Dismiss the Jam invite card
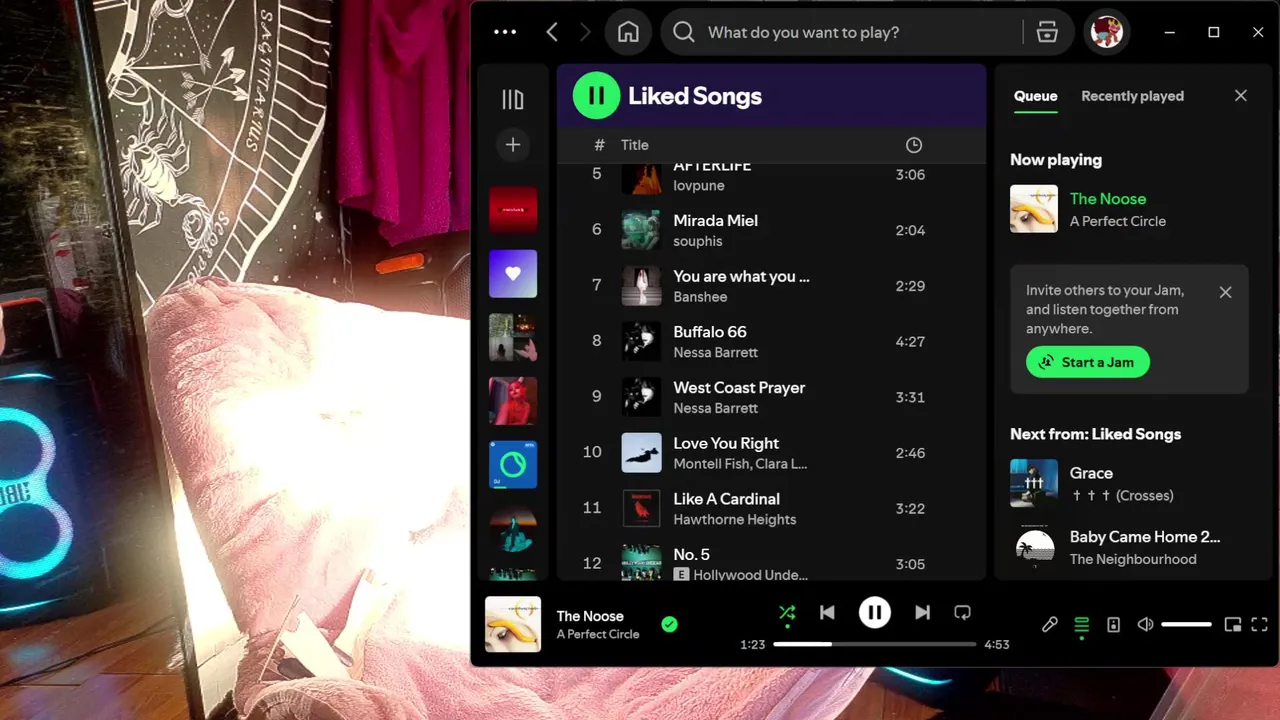Image resolution: width=1280 pixels, height=720 pixels. point(1226,292)
